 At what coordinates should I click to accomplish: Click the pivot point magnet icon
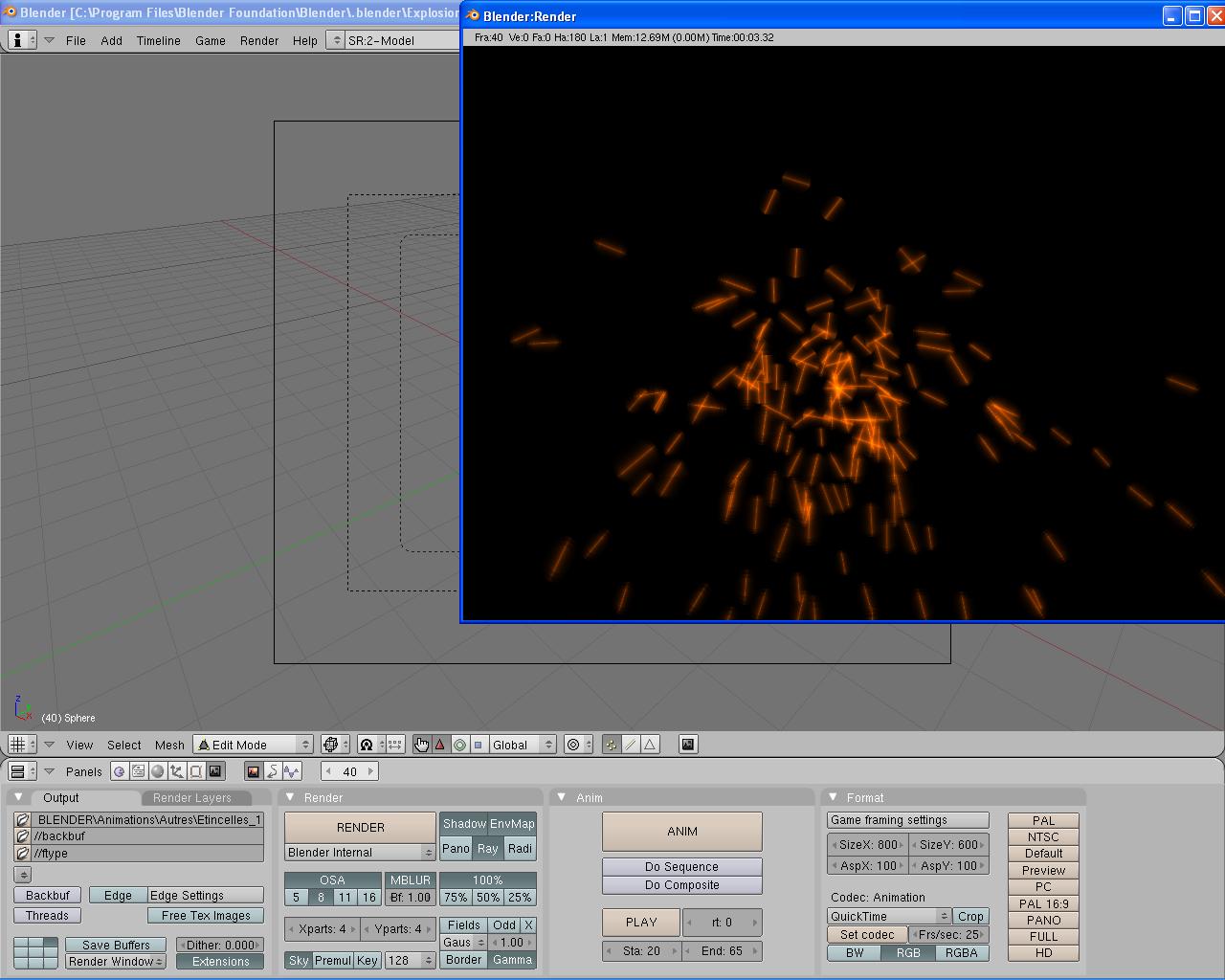coord(370,745)
